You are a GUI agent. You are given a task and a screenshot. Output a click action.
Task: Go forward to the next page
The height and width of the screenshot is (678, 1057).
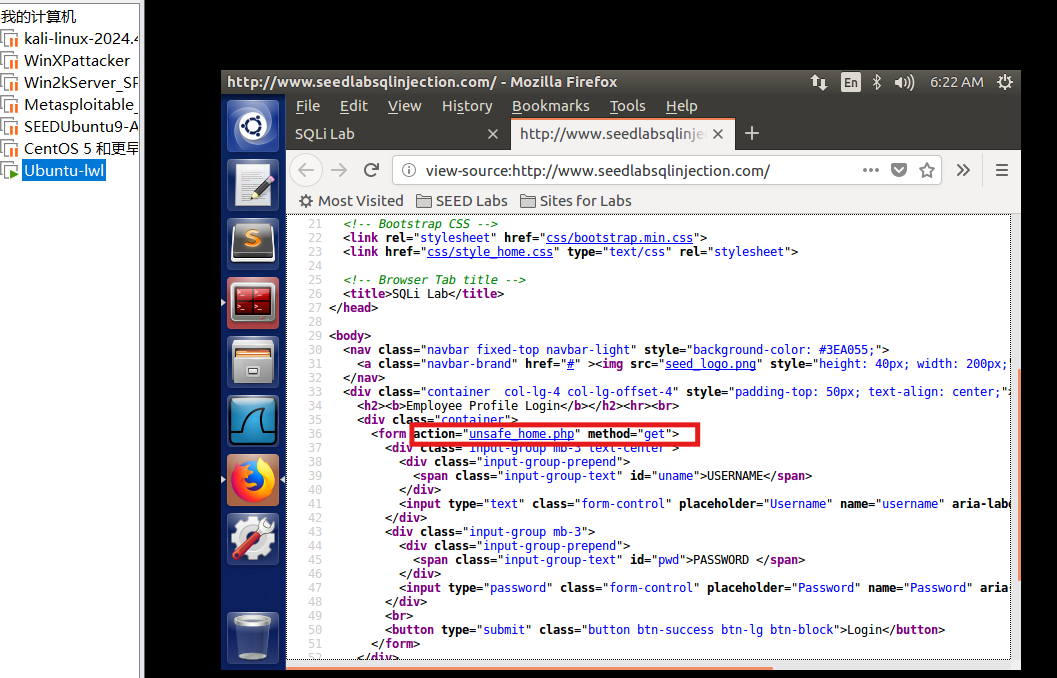(339, 170)
